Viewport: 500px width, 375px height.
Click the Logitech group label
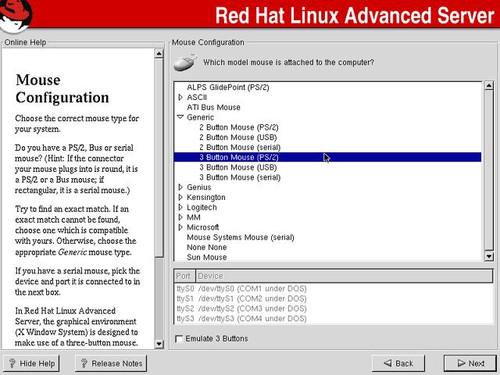pyautogui.click(x=202, y=207)
